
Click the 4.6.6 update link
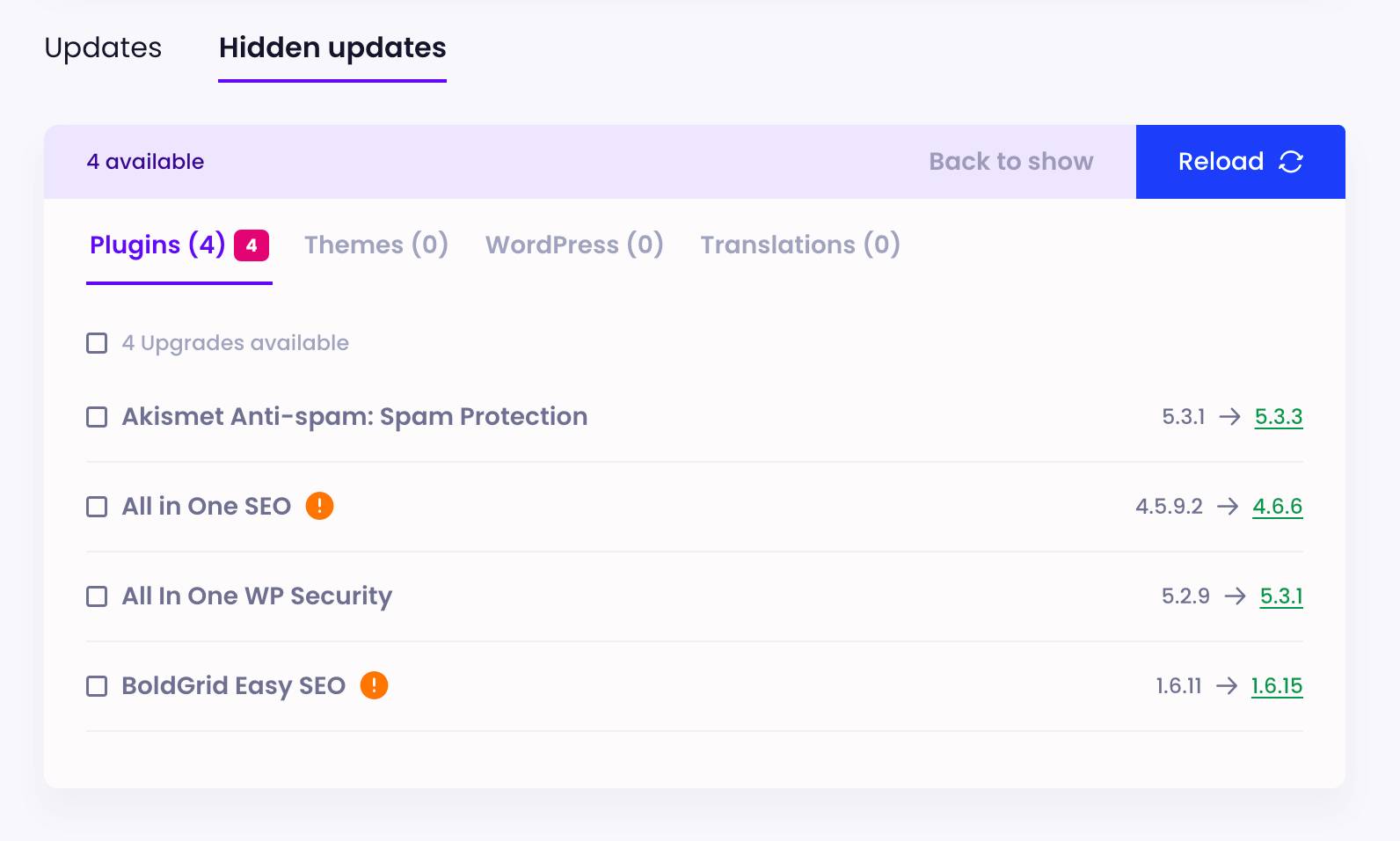[1278, 507]
